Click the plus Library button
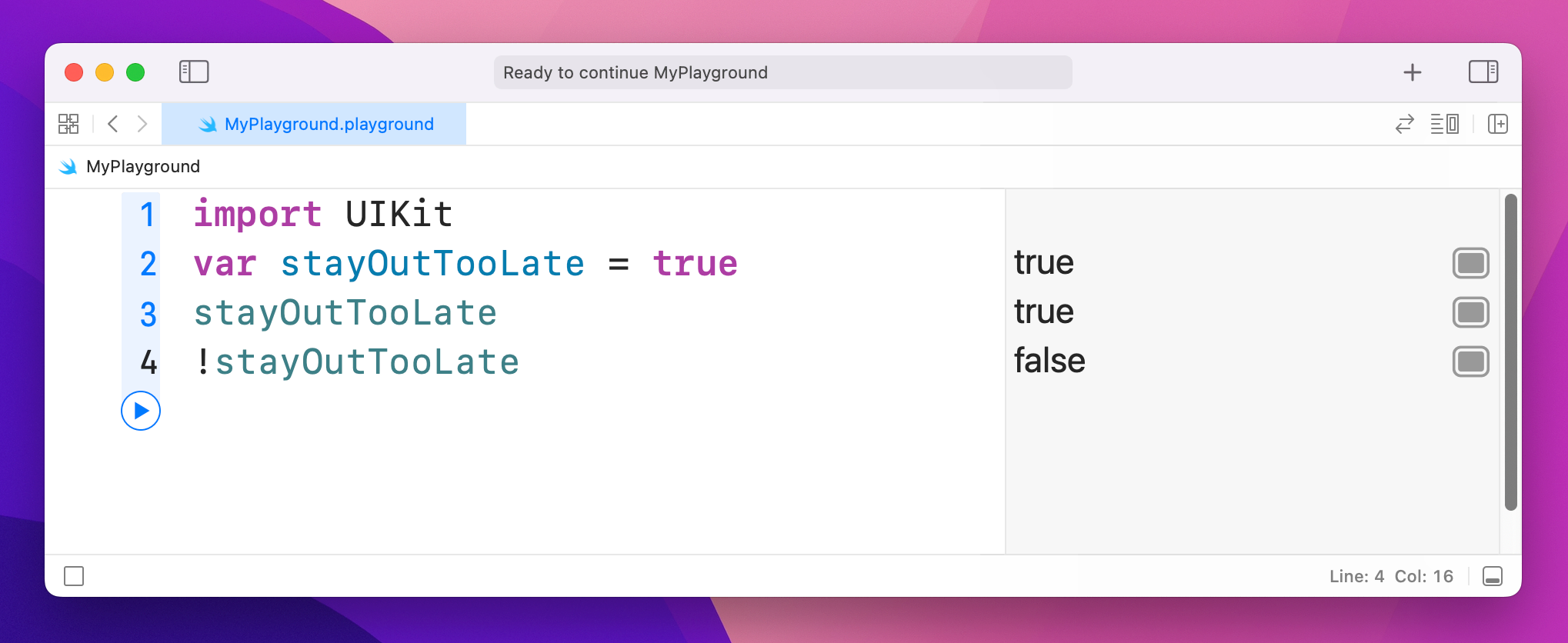 point(1412,72)
